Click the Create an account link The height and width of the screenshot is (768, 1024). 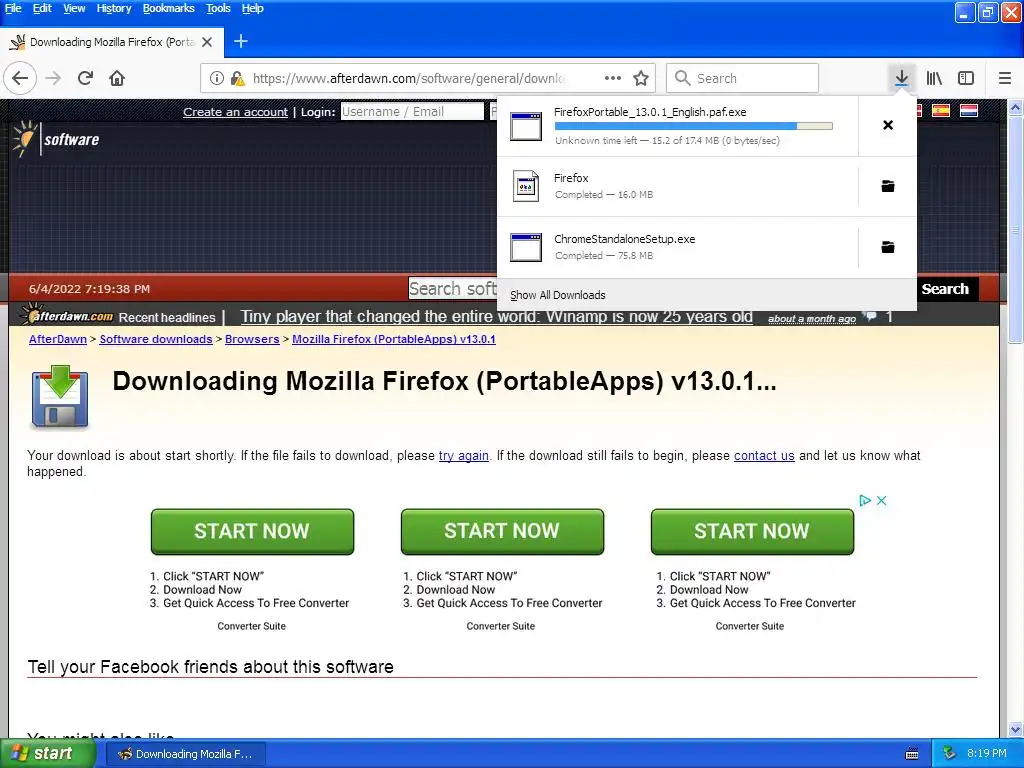[235, 112]
